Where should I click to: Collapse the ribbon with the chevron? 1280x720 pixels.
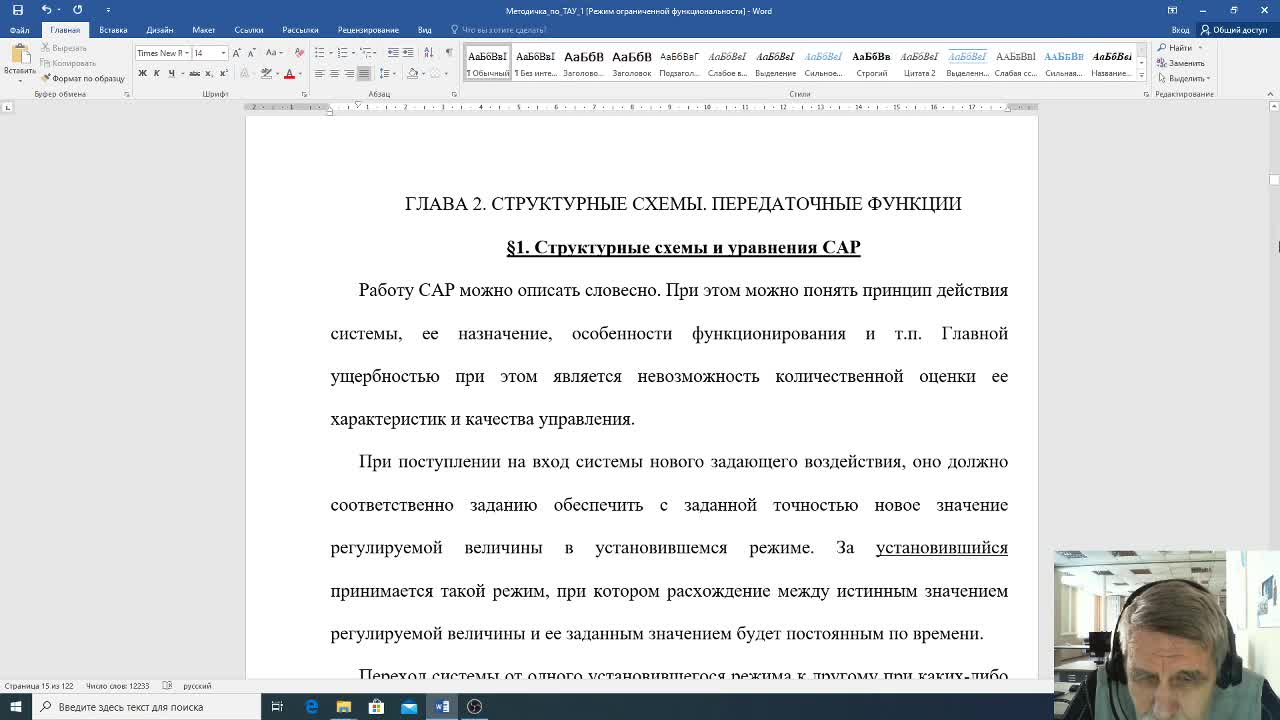click(x=1270, y=94)
